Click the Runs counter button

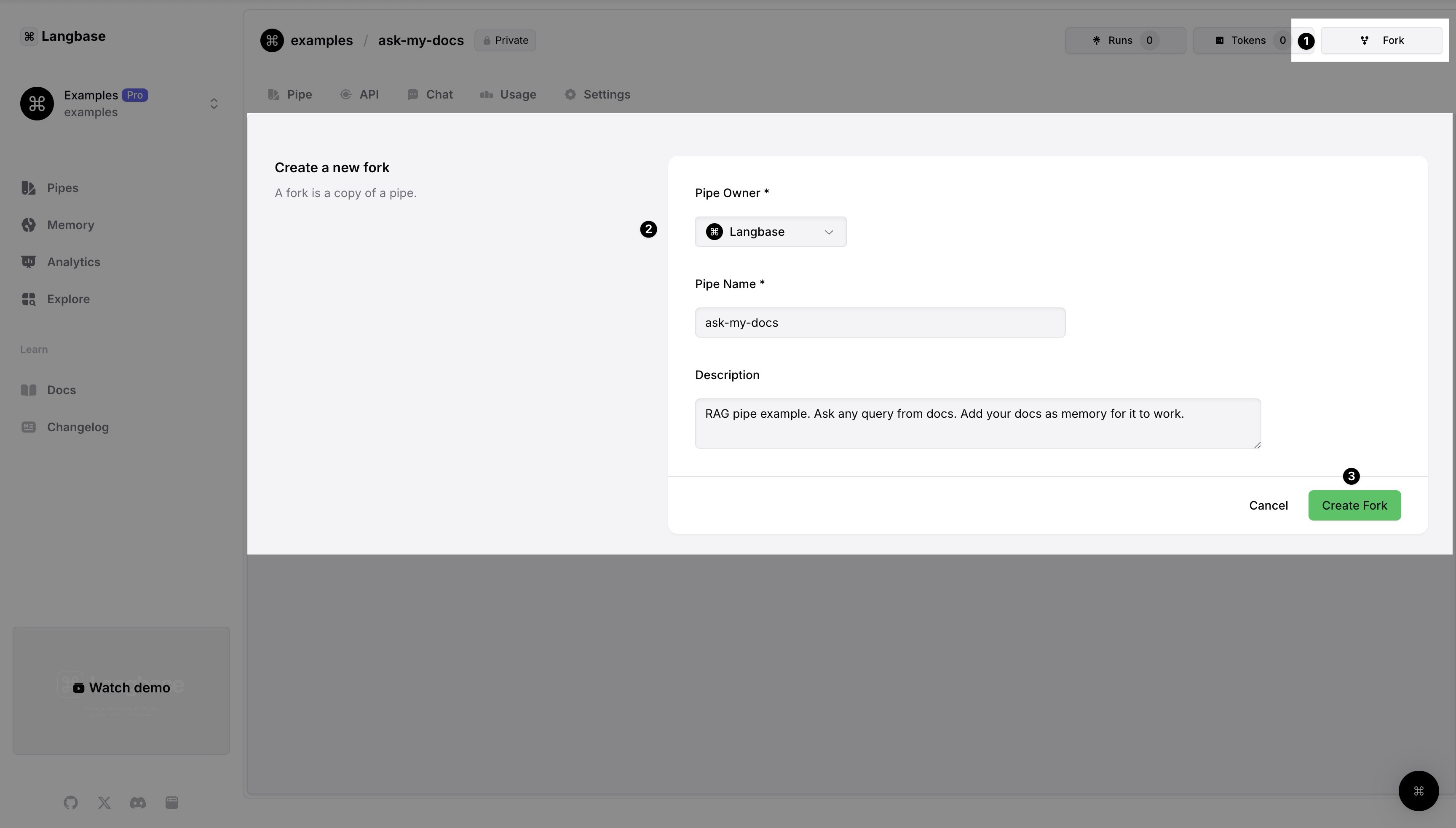(x=1125, y=40)
